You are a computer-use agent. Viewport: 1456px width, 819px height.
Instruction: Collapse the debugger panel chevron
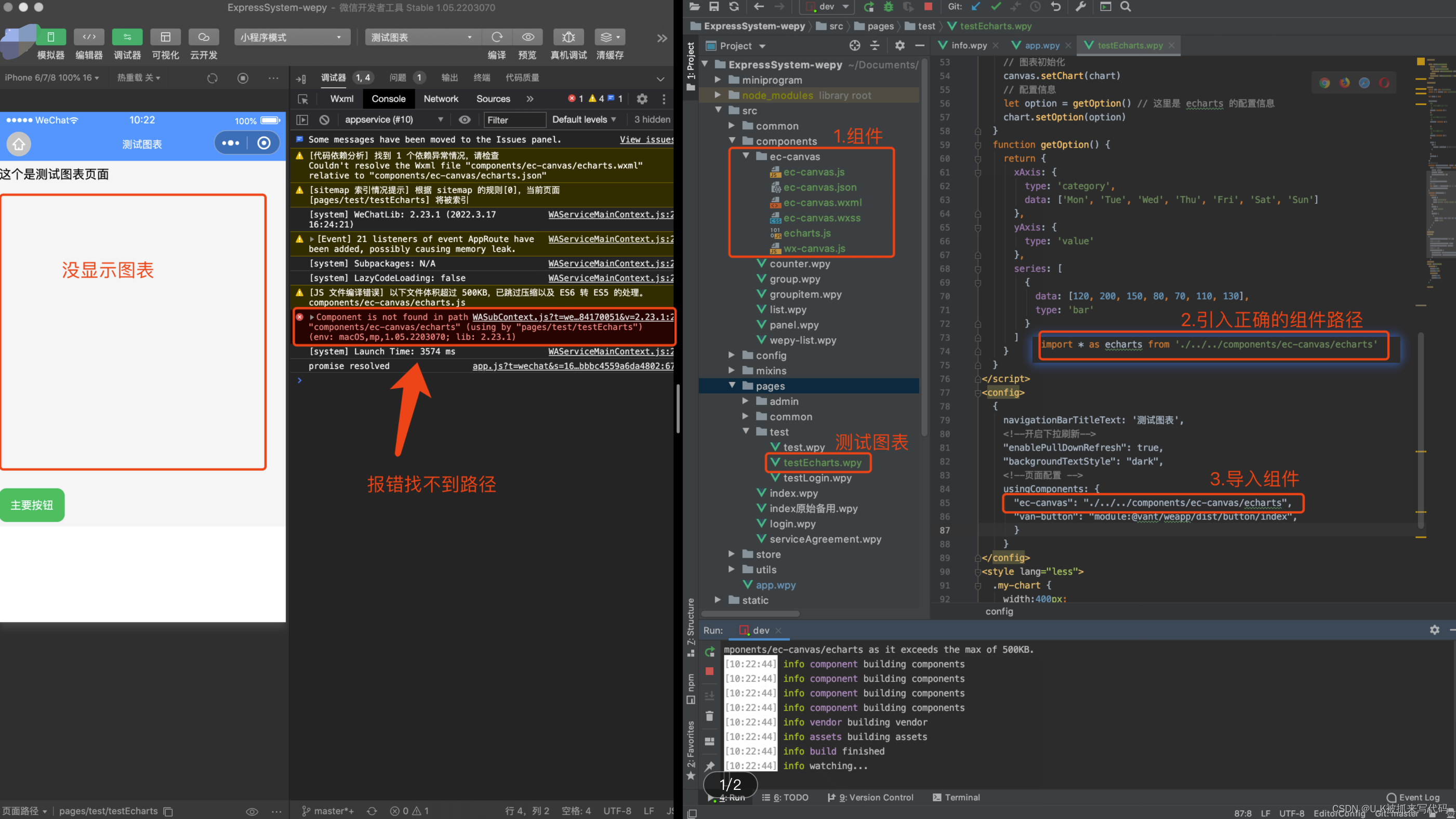coord(661,78)
